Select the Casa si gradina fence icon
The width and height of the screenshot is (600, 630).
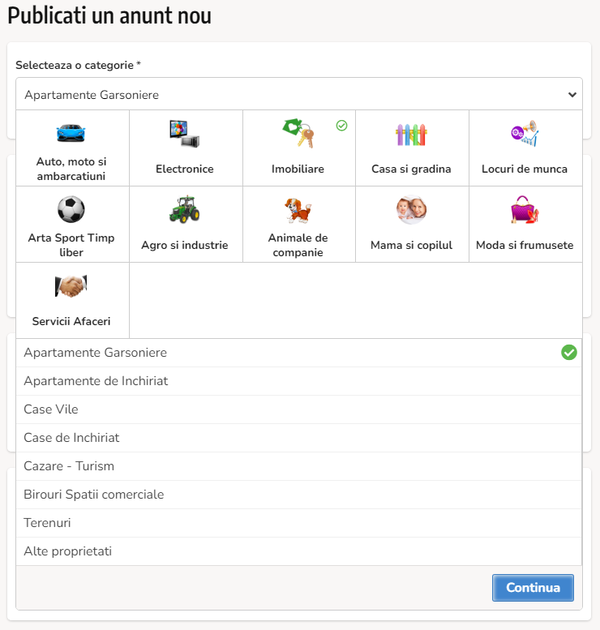point(411,135)
